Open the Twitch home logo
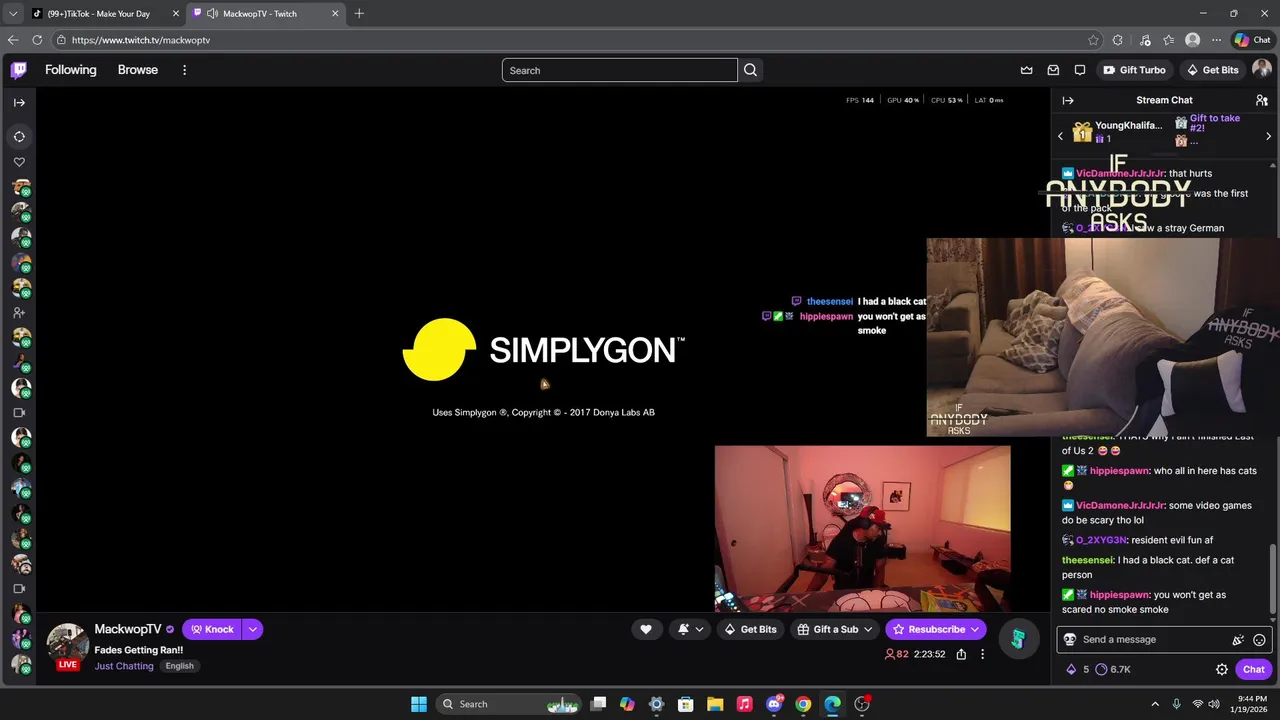Screen dimensions: 1280x720 tap(19, 70)
